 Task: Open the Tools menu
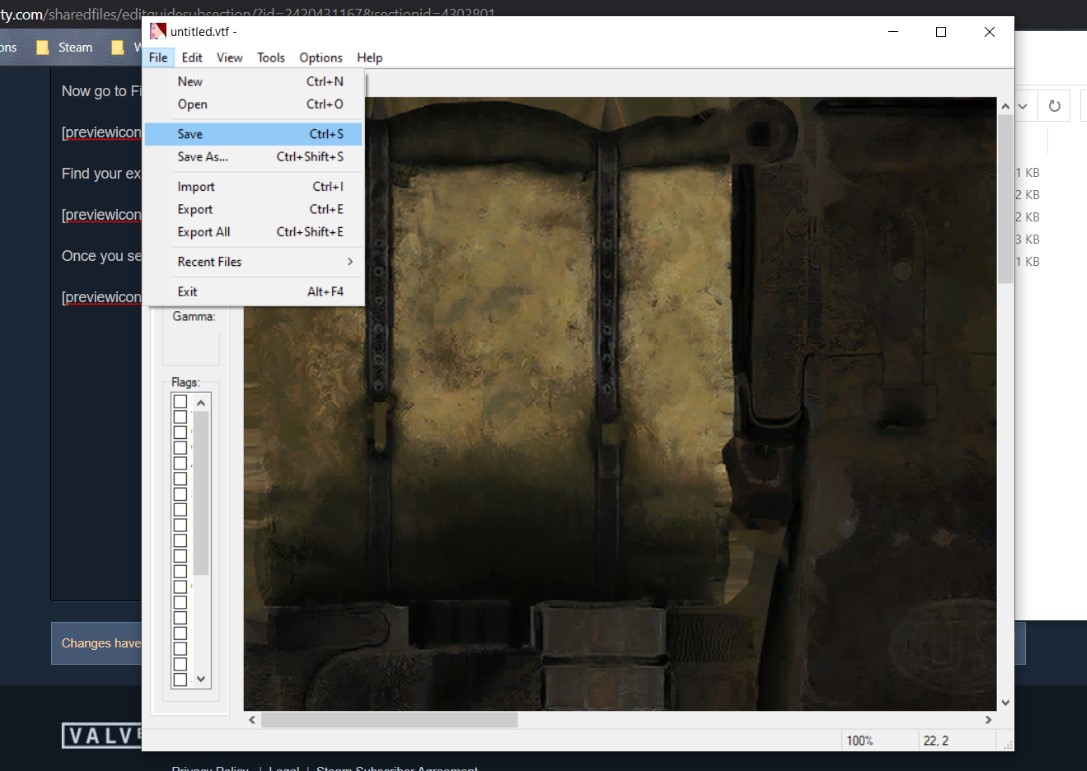(270, 58)
